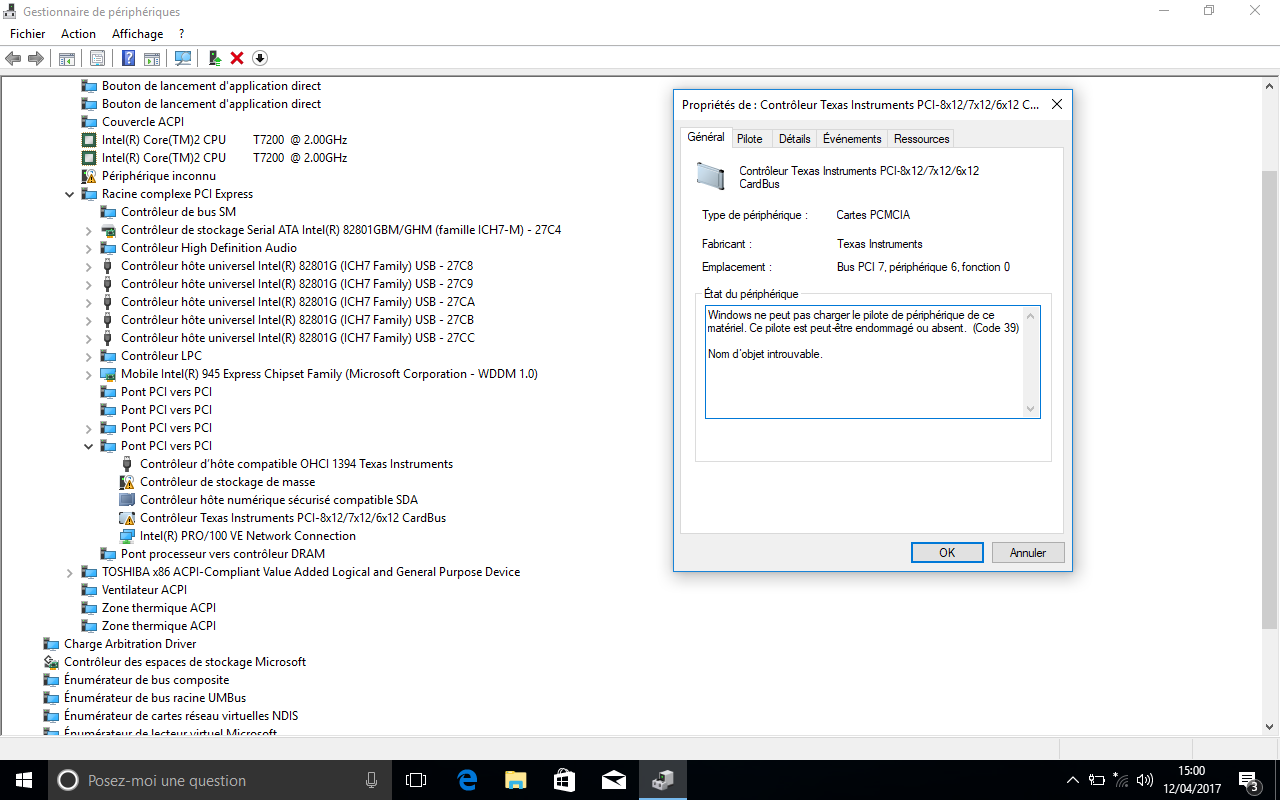The image size is (1280, 800).
Task: Expand the USB - 27CC host controller node
Action: click(89, 338)
